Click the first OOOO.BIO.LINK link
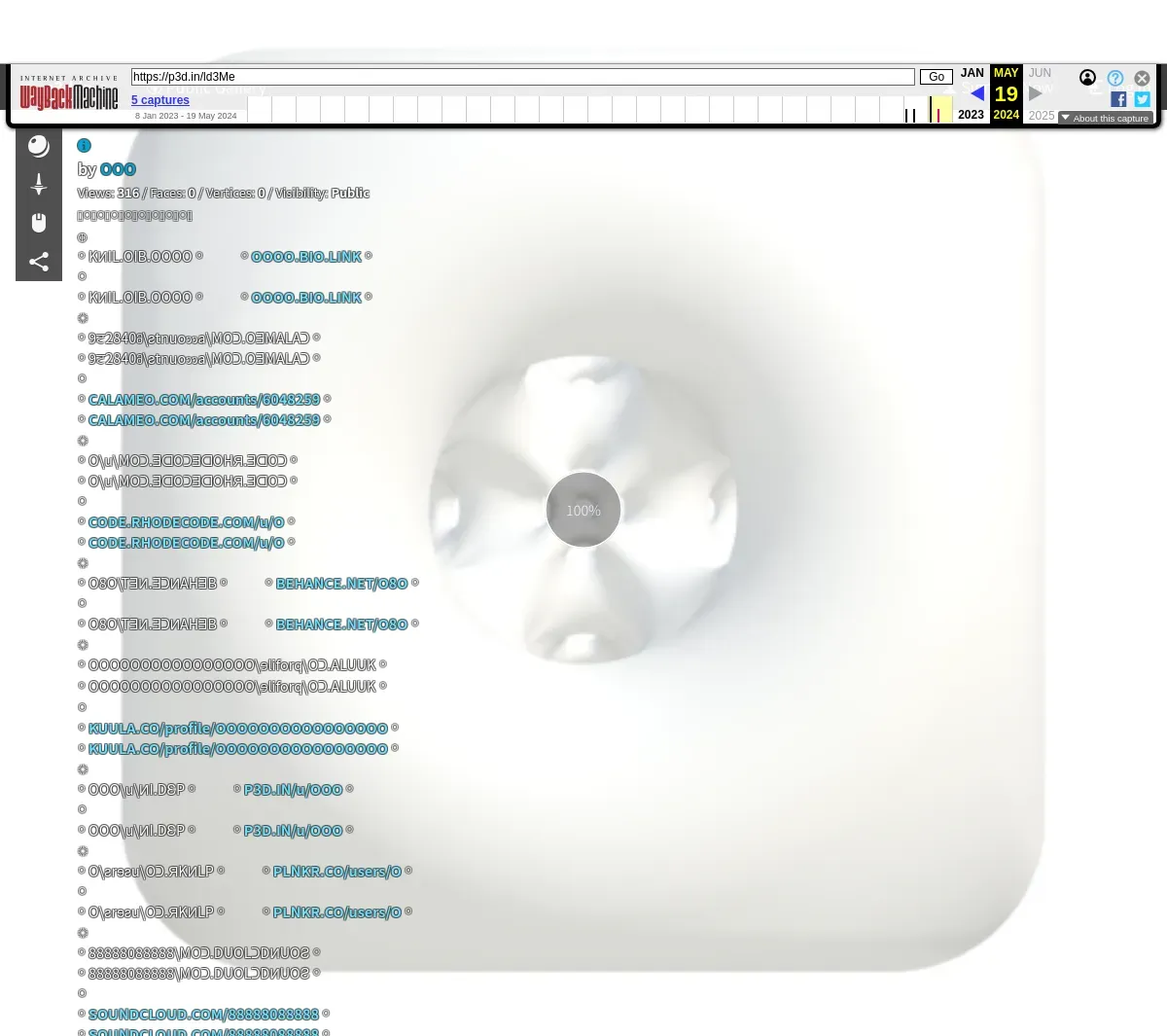The width and height of the screenshot is (1167, 1036). [x=306, y=257]
